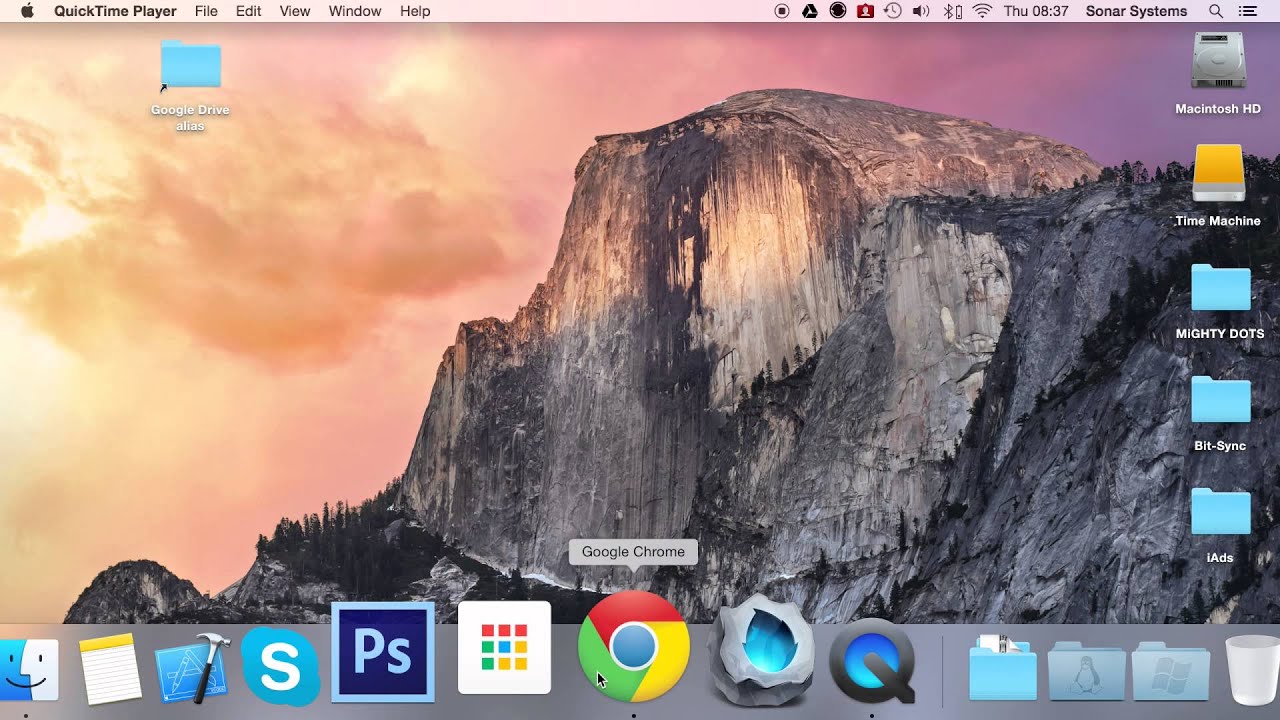Open the File menu
Viewport: 1280px width, 720px height.
[x=206, y=11]
